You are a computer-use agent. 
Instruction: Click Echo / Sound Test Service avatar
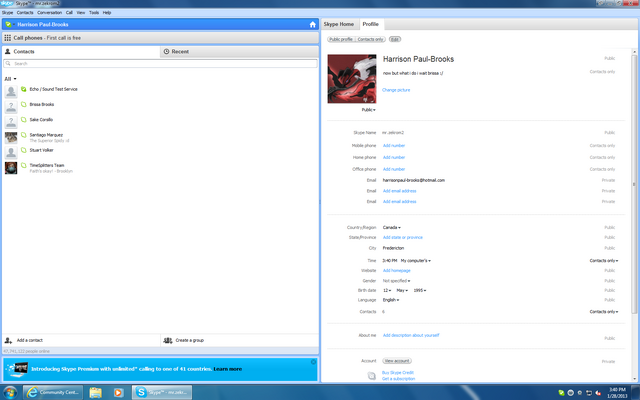click(11, 91)
